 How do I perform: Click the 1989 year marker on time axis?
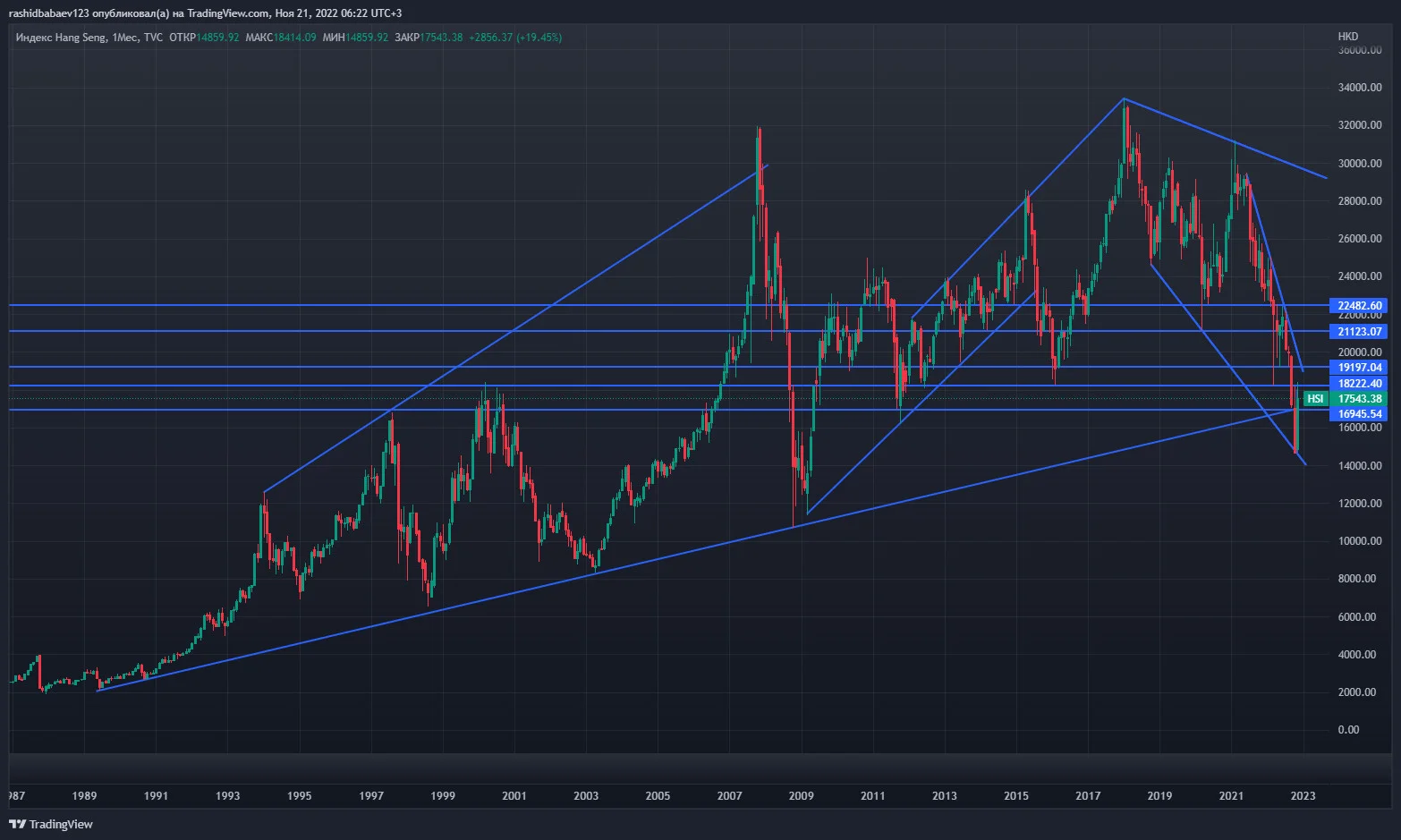pos(84,795)
